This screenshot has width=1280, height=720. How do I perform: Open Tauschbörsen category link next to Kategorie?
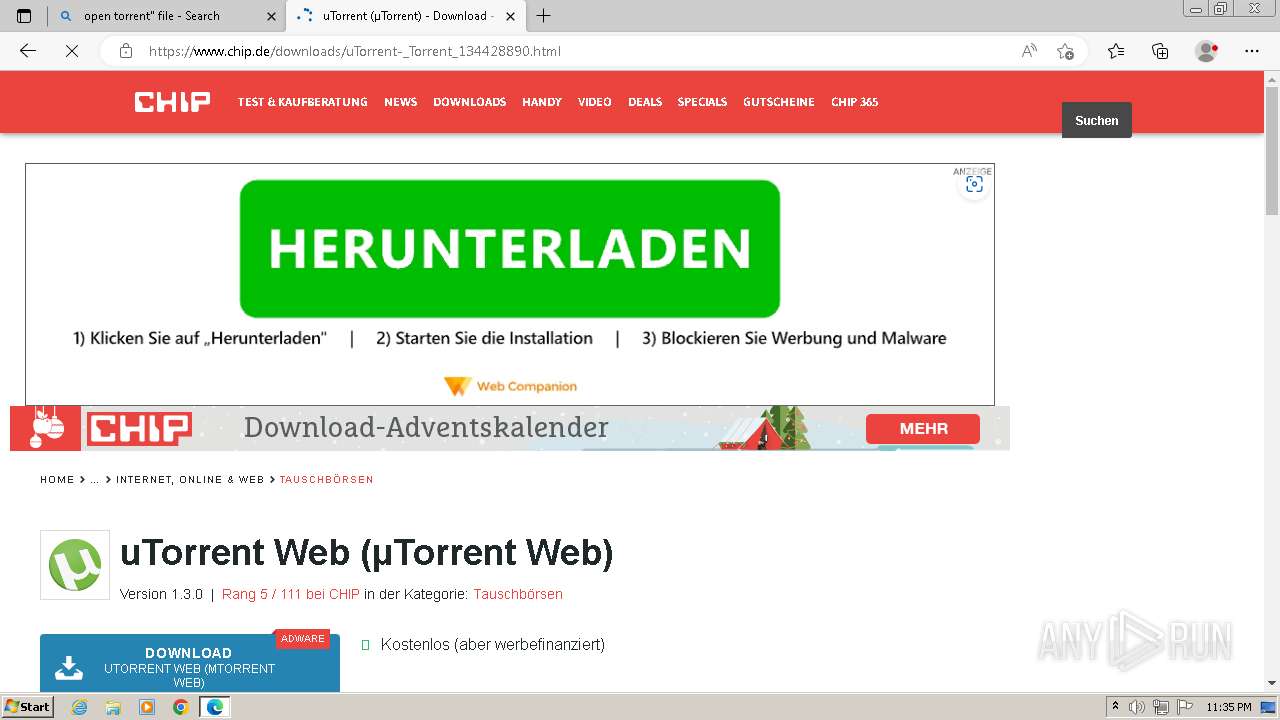(x=518, y=594)
